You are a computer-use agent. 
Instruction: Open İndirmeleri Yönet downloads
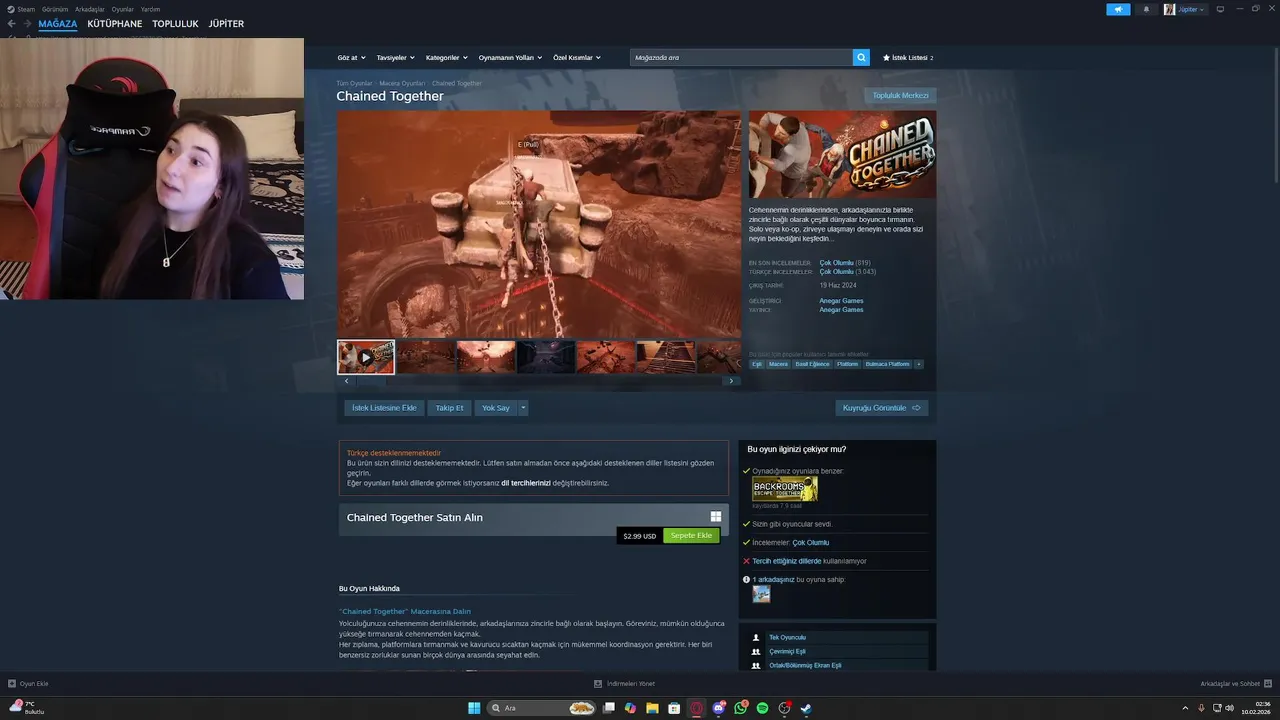click(x=624, y=684)
